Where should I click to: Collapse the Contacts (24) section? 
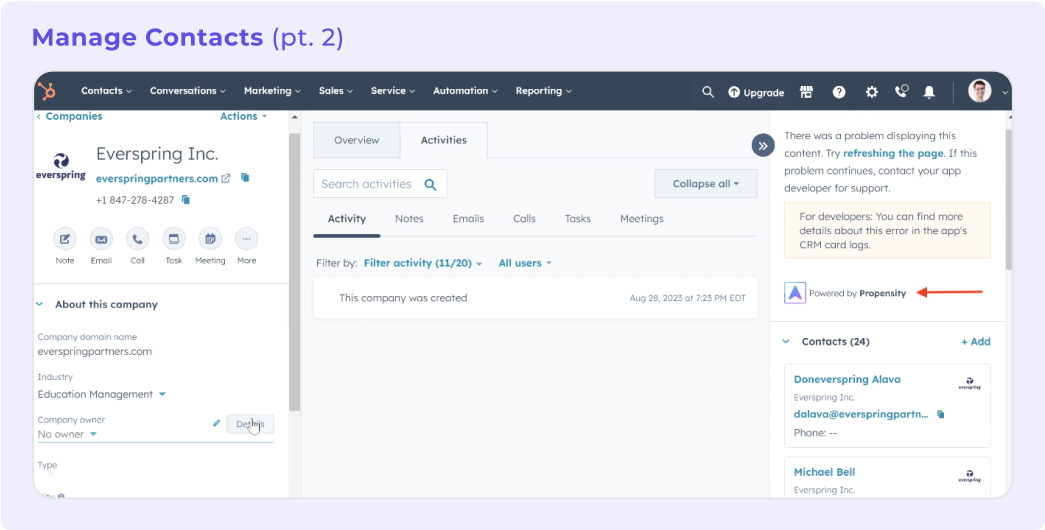[x=785, y=341]
